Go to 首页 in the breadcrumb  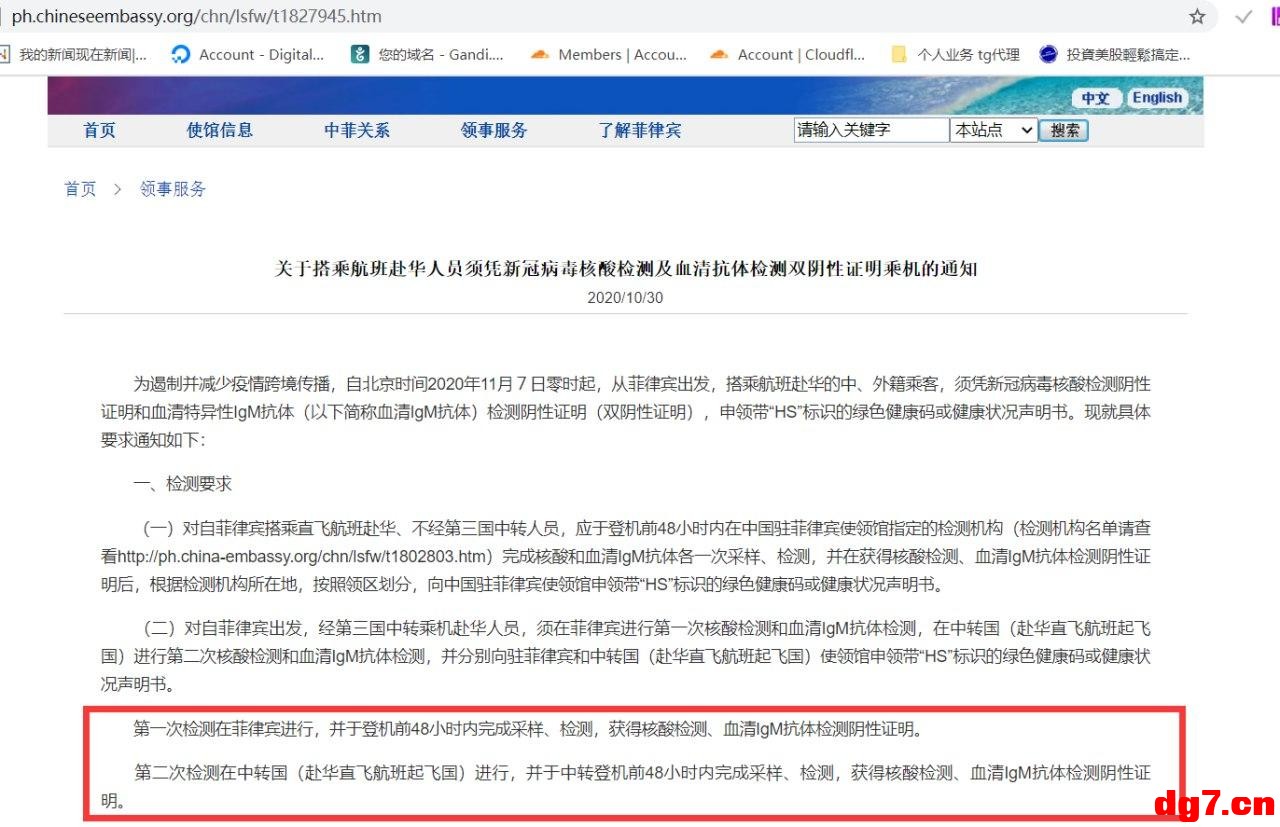click(x=80, y=189)
